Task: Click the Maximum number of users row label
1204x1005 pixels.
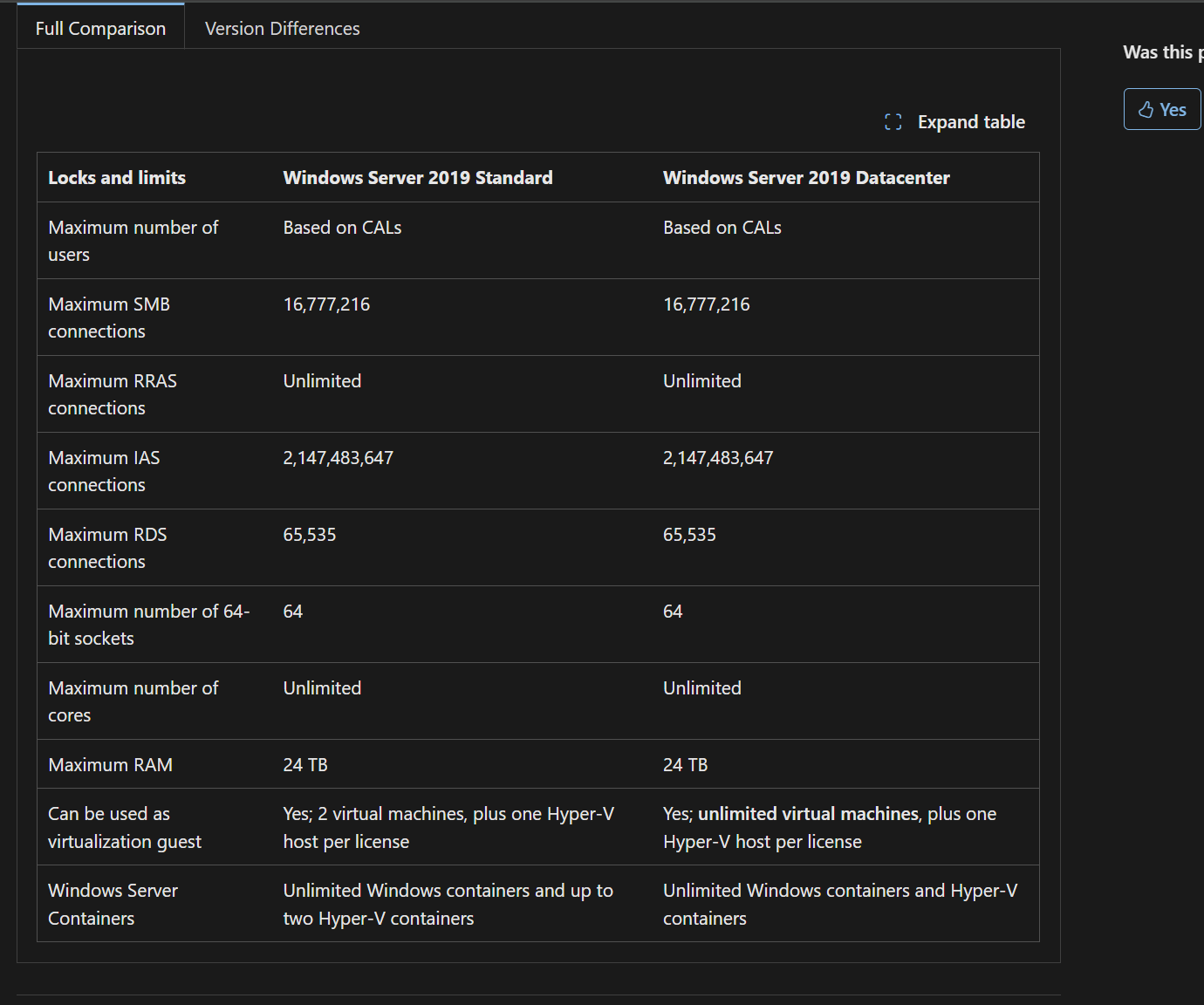Action: 133,241
